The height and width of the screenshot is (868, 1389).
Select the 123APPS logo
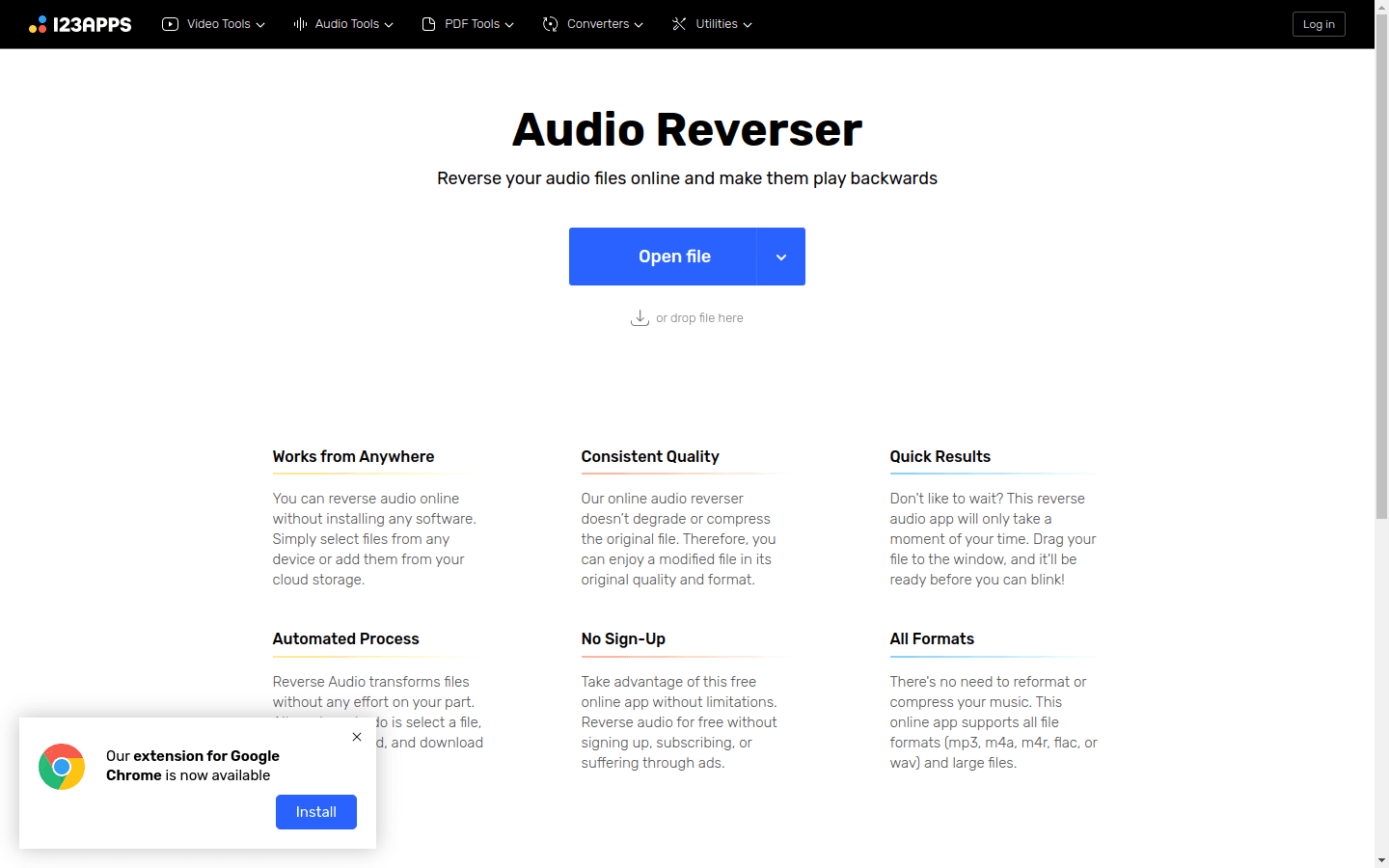point(81,23)
